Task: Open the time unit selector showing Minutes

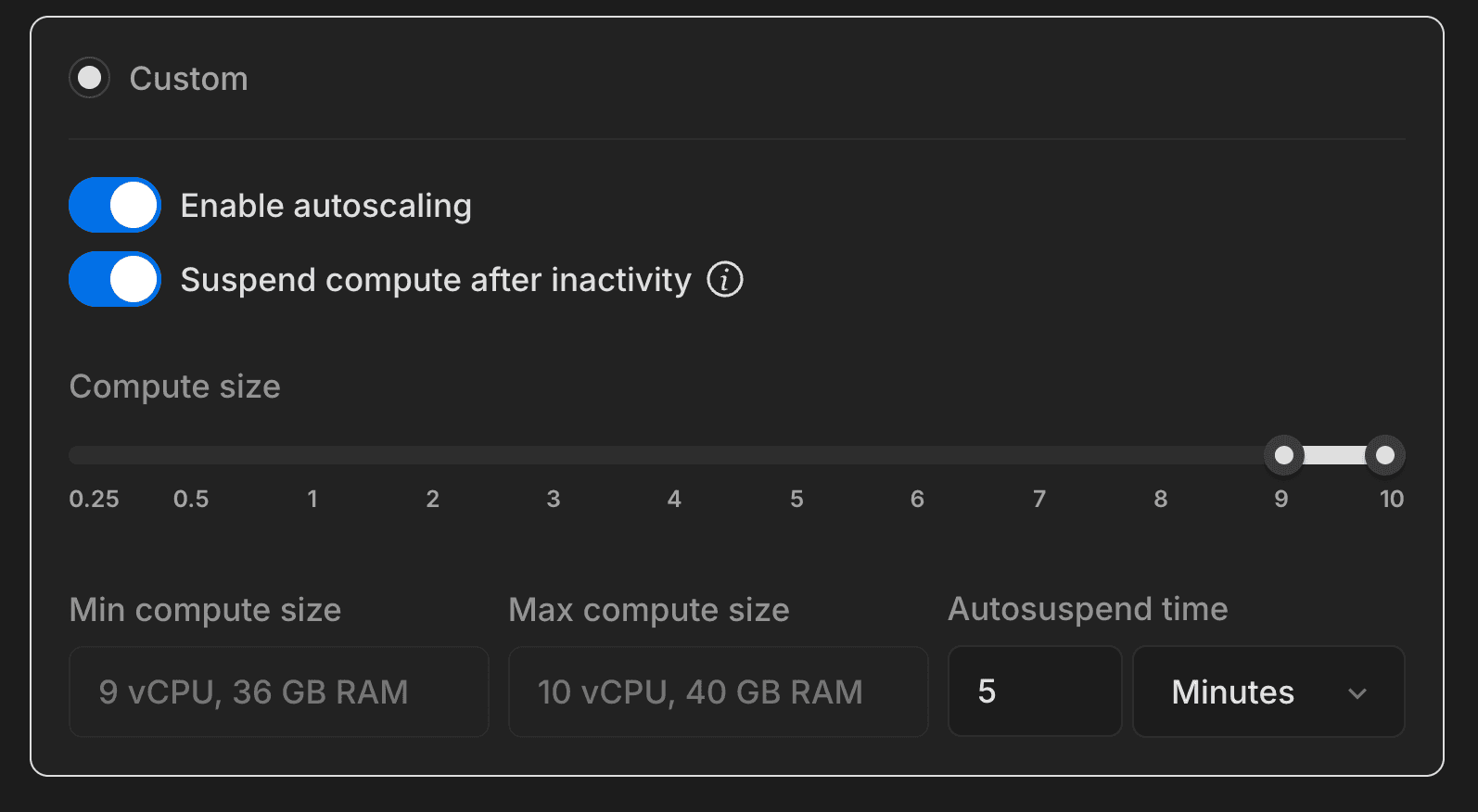Action: point(1268,691)
